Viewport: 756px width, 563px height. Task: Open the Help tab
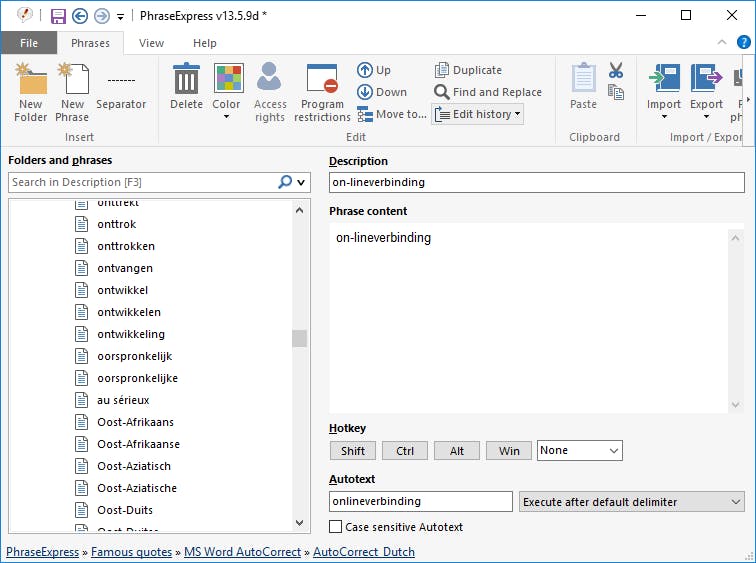pyautogui.click(x=204, y=43)
